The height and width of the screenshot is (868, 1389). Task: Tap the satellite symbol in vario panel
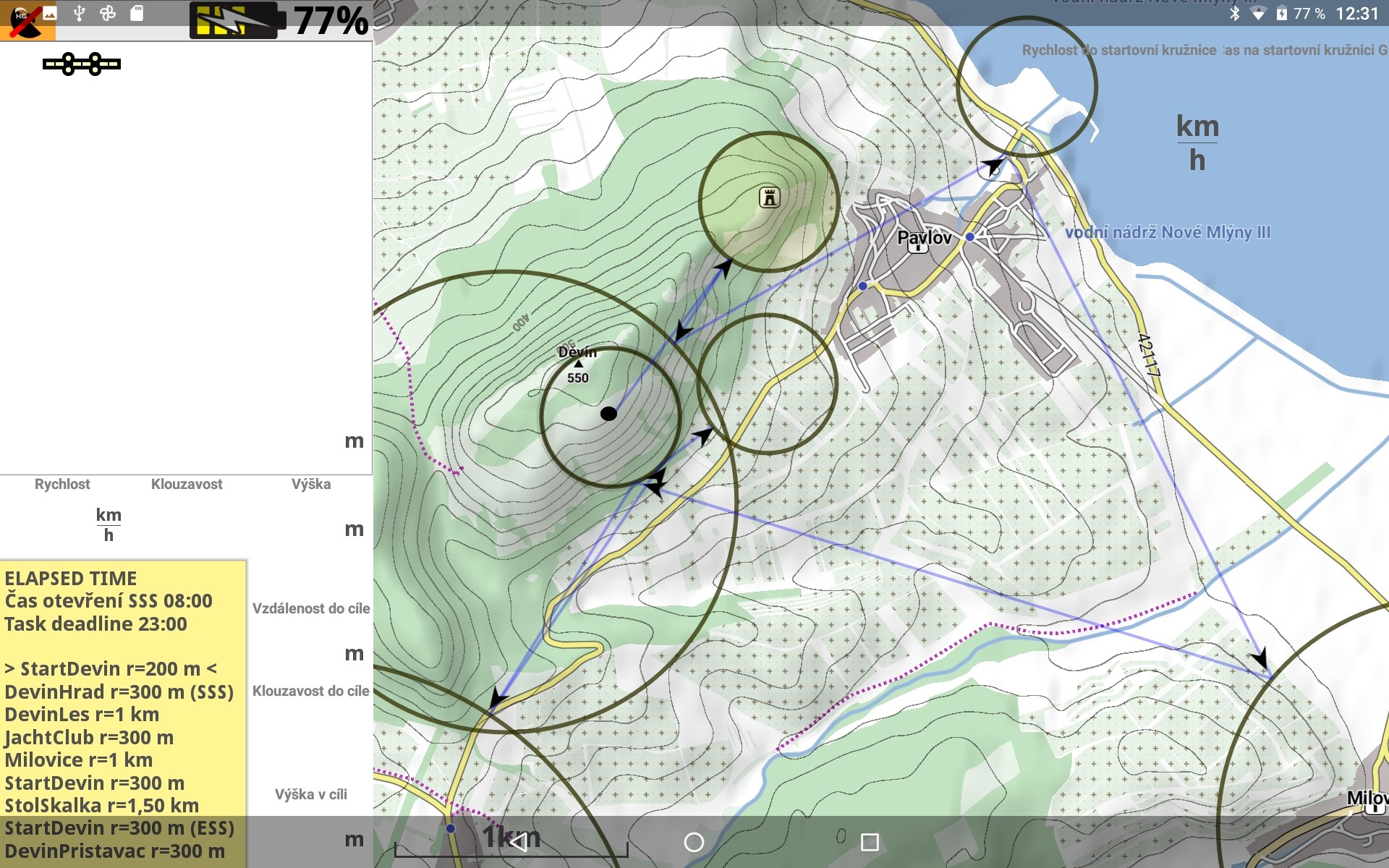(x=82, y=64)
